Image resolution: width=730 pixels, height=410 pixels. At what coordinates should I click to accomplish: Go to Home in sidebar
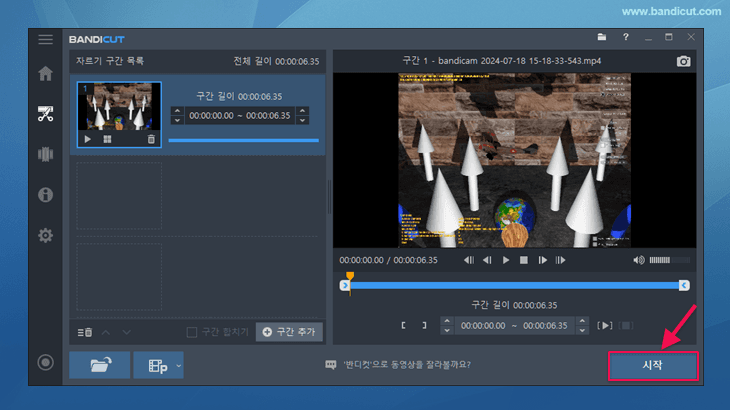[x=45, y=74]
